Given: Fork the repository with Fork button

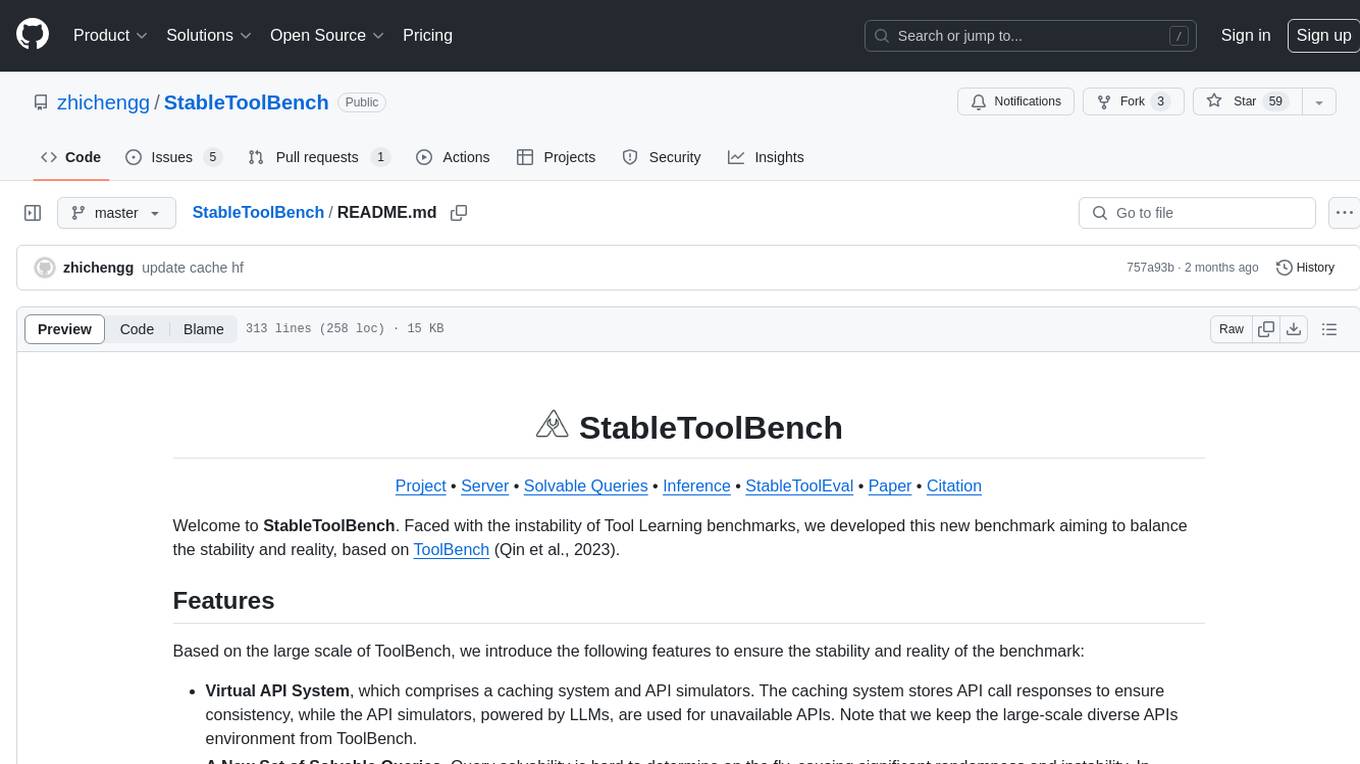Looking at the screenshot, I should point(1134,102).
